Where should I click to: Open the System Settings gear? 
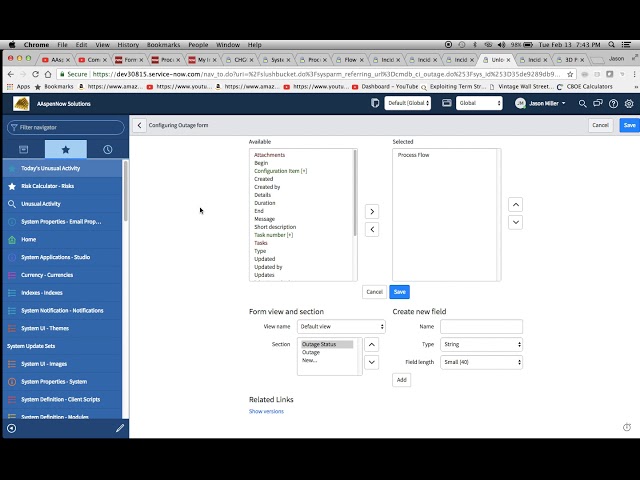click(x=629, y=104)
